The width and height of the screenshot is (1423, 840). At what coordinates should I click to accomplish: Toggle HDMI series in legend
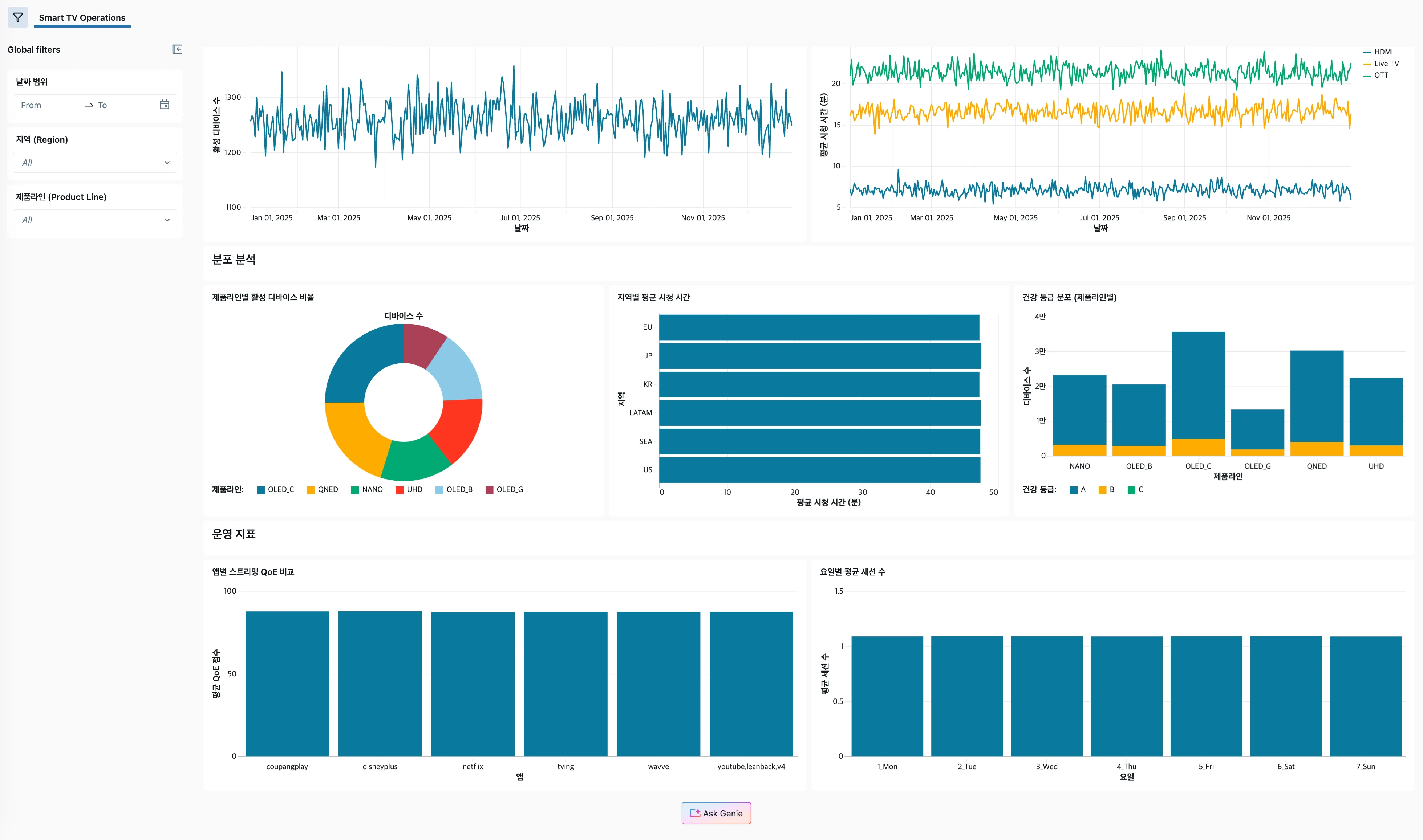tap(1378, 52)
